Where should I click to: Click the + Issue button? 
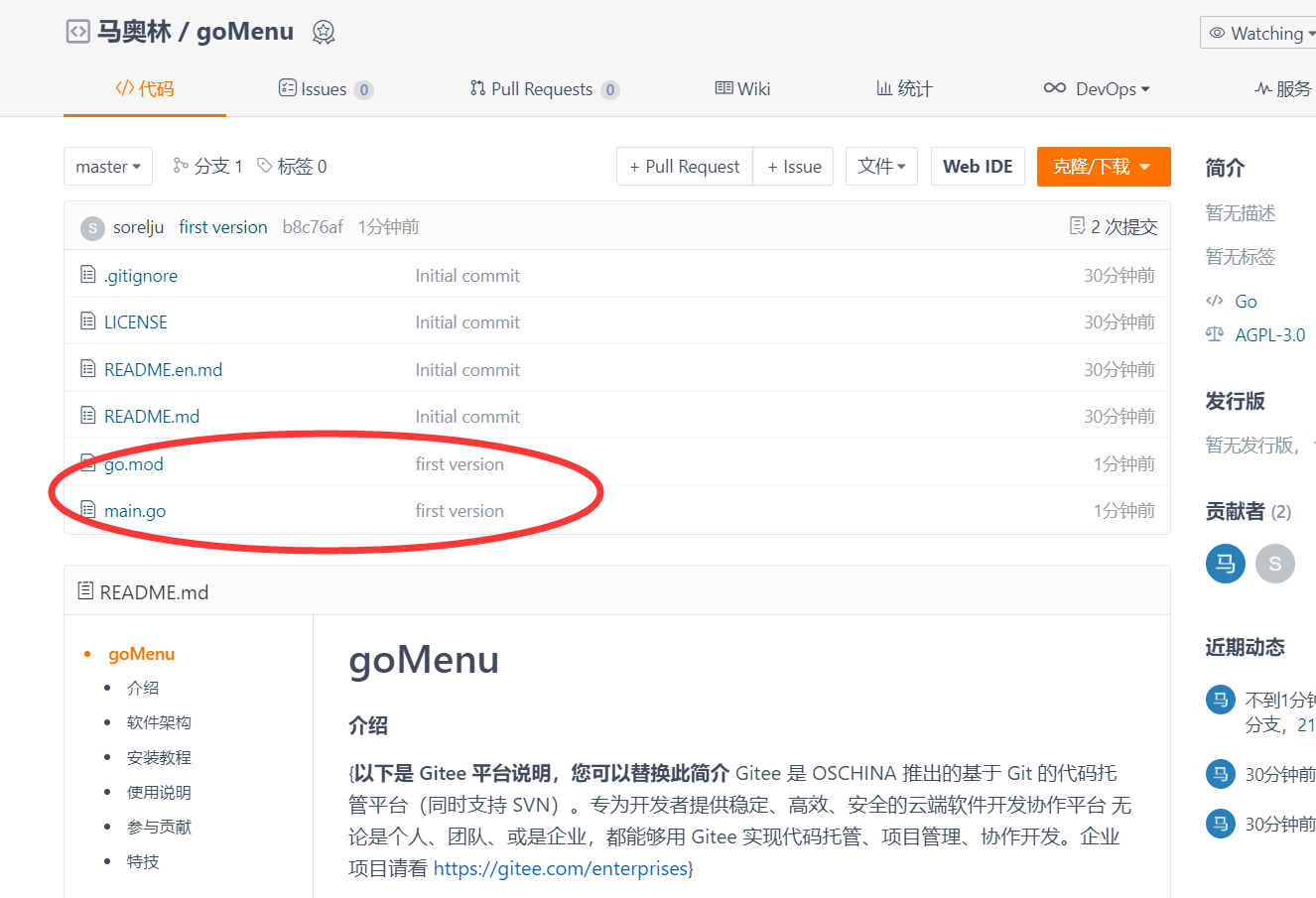point(794,167)
